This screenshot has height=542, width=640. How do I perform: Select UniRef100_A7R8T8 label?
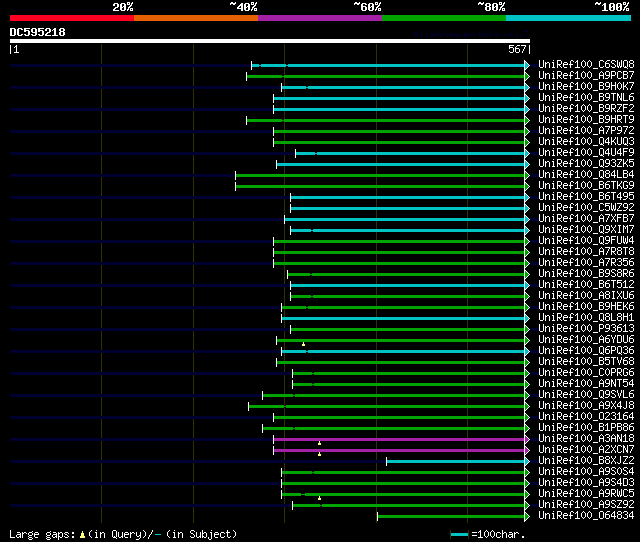coord(586,251)
